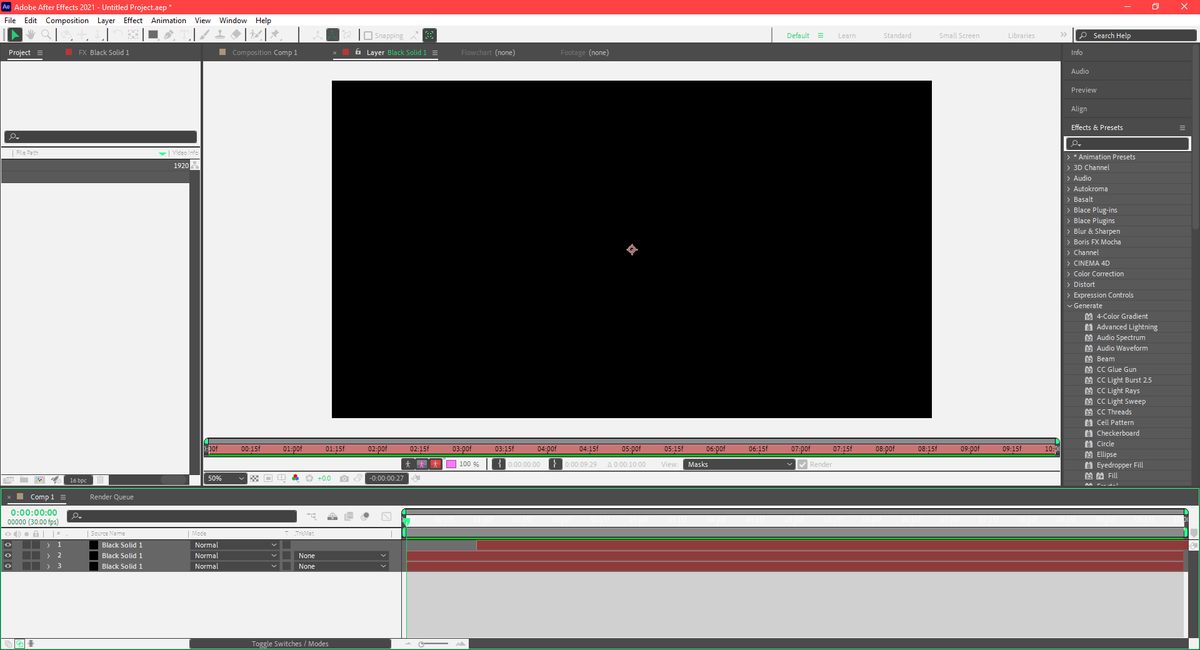Image resolution: width=1200 pixels, height=650 pixels.
Task: Select the Rotation tool
Action: (117, 34)
